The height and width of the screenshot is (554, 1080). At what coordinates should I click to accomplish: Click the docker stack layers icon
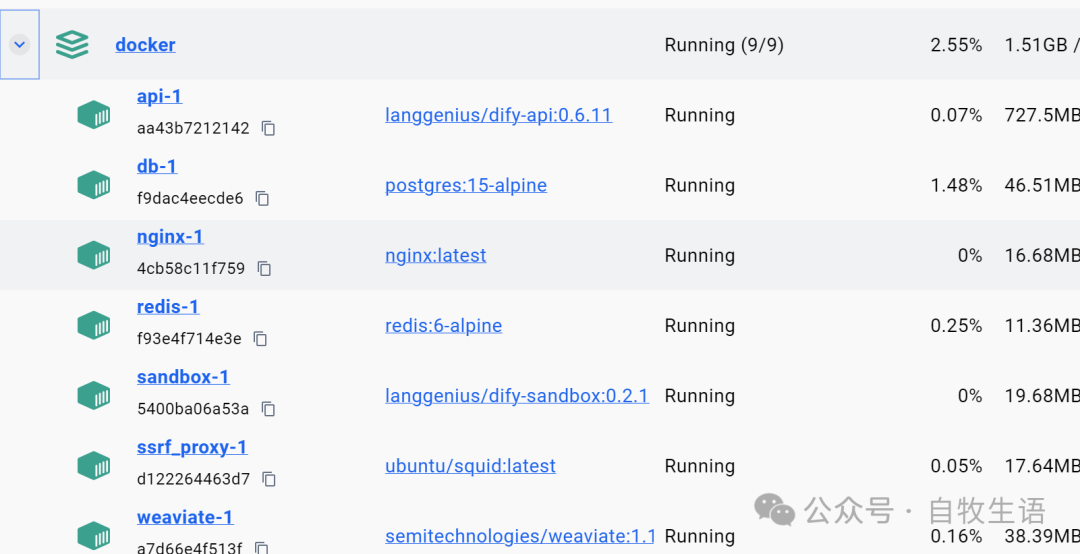(72, 45)
